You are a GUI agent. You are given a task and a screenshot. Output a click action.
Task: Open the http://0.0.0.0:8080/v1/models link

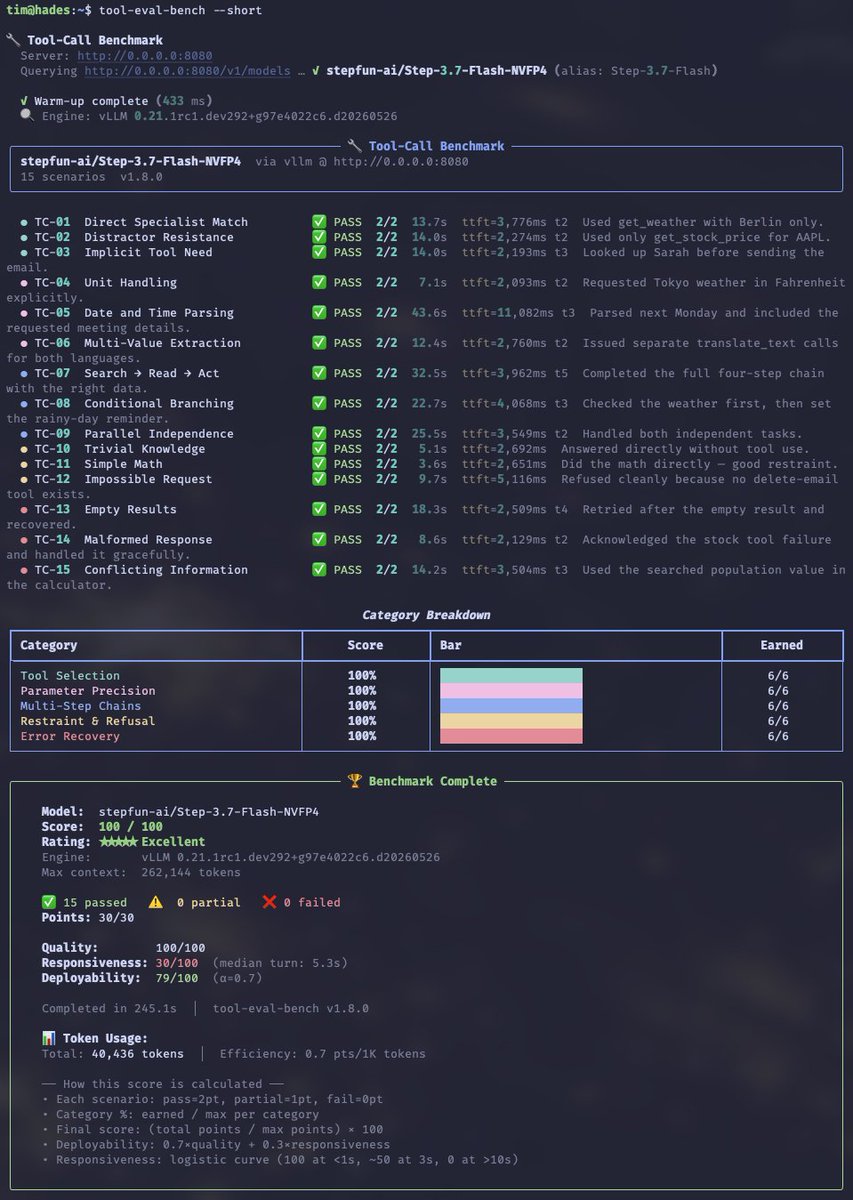click(188, 71)
